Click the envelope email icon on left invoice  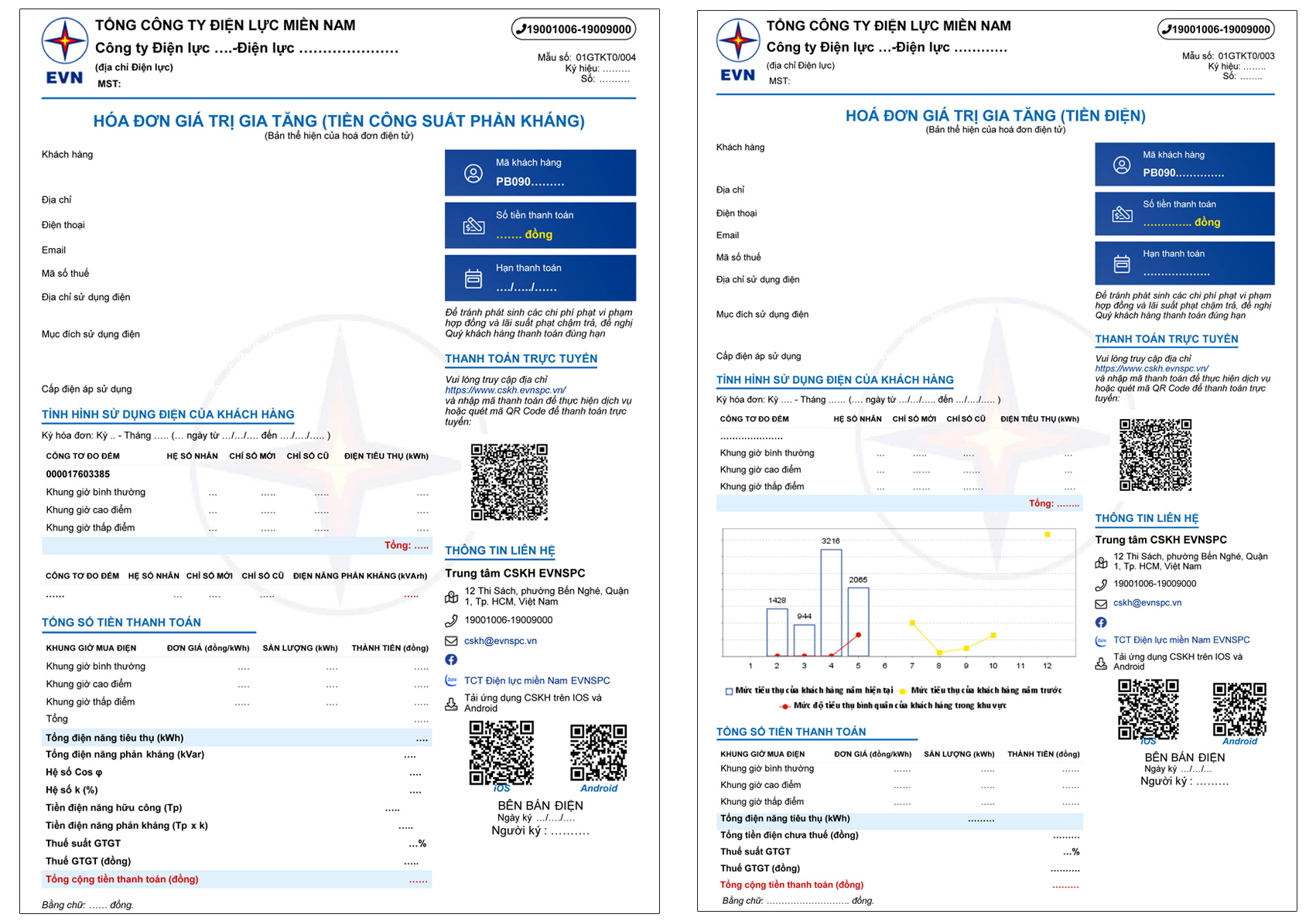click(x=452, y=641)
